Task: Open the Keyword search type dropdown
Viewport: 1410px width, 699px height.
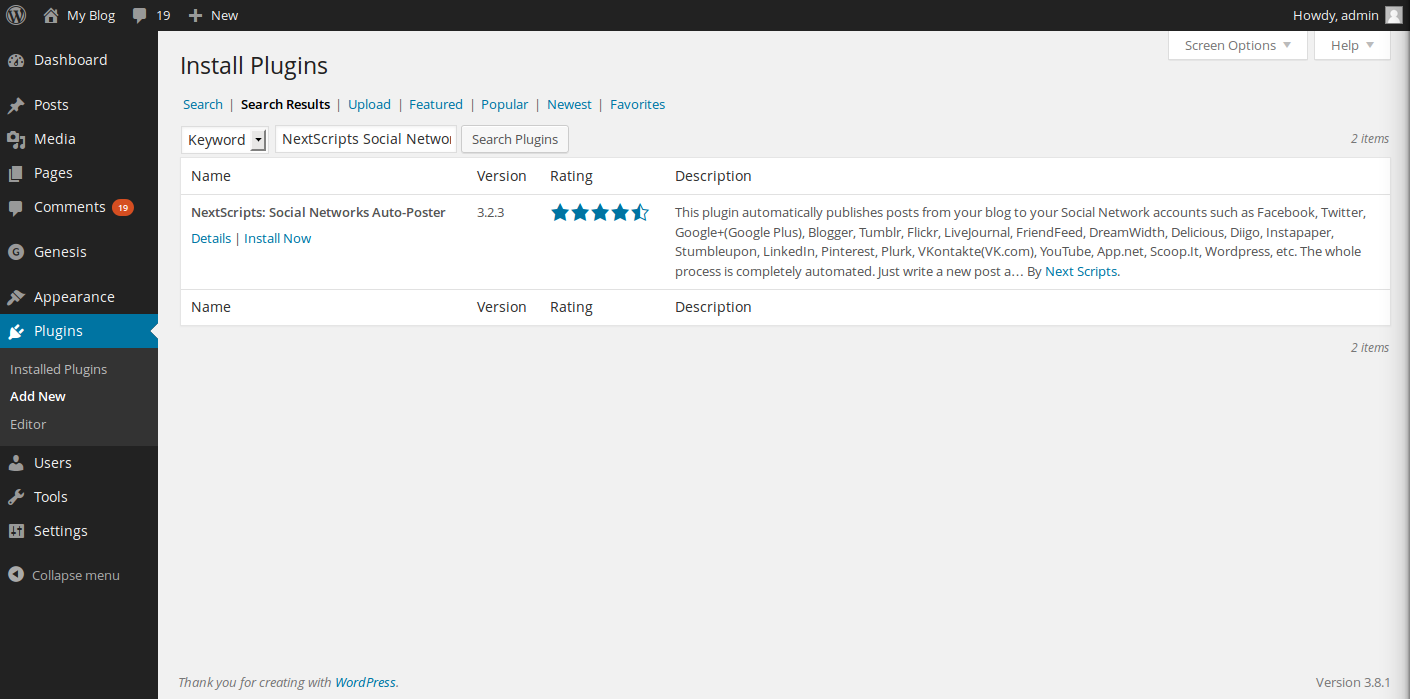Action: point(224,140)
